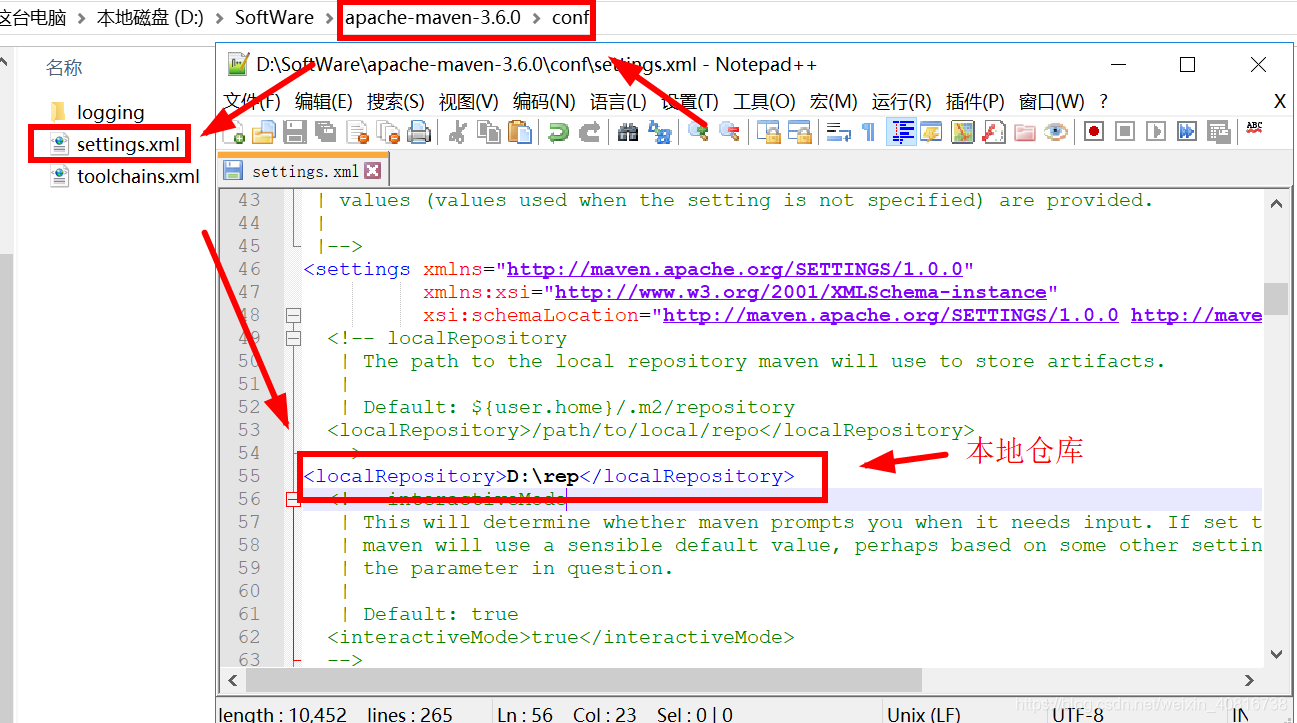Click the Copy icon
Image resolution: width=1297 pixels, height=723 pixels.
click(488, 132)
